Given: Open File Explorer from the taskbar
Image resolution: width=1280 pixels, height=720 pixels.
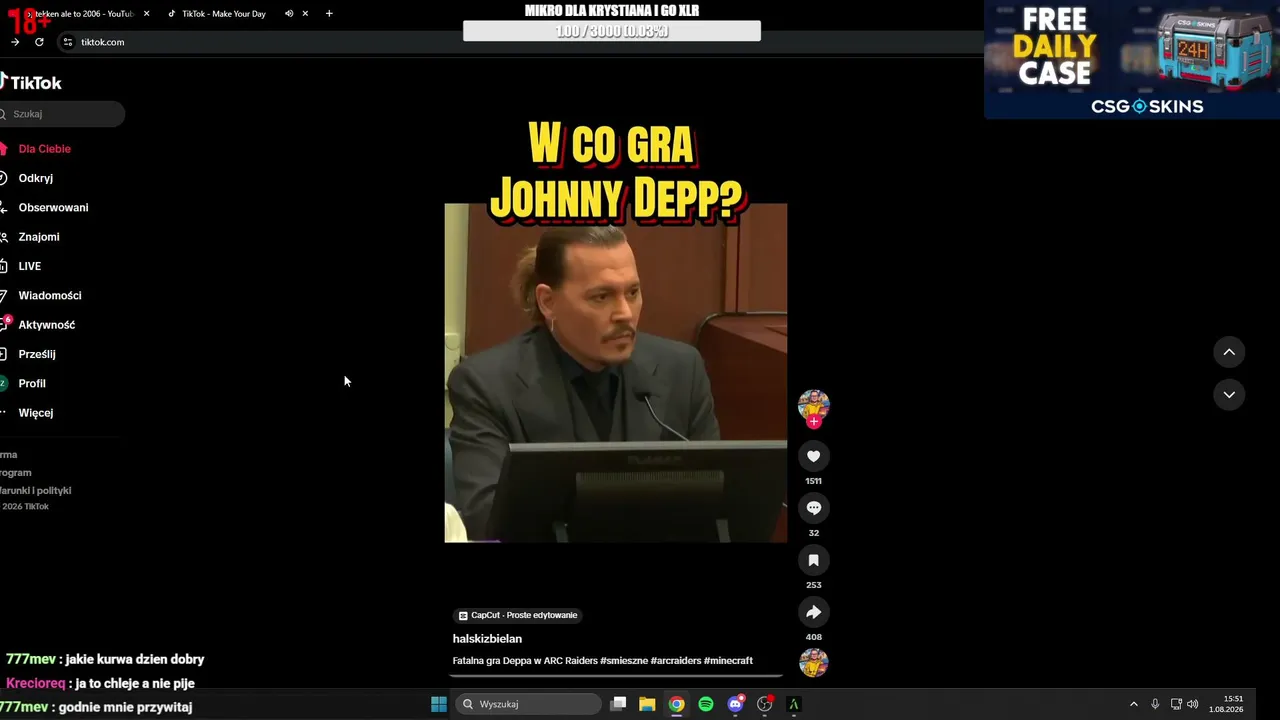Looking at the screenshot, I should (x=647, y=704).
